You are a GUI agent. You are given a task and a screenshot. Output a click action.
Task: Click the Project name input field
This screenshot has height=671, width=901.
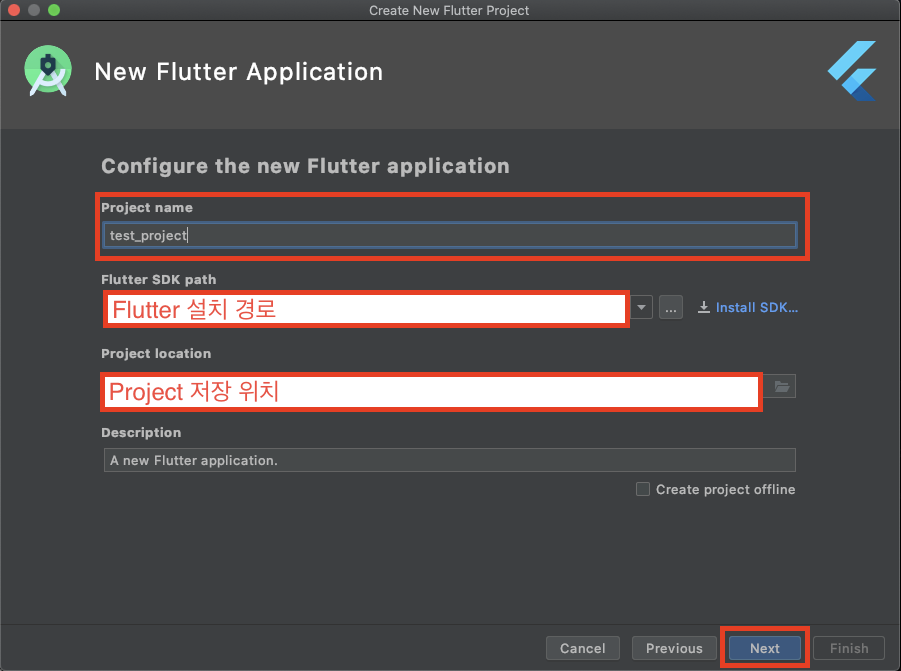coord(450,236)
